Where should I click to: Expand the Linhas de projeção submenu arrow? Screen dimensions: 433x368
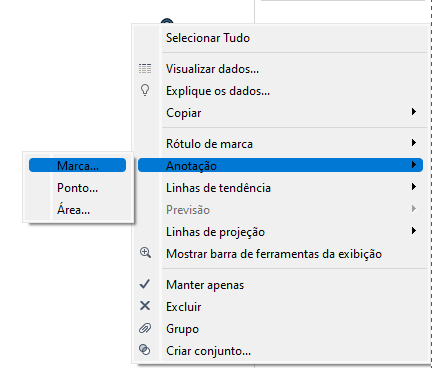click(414, 231)
